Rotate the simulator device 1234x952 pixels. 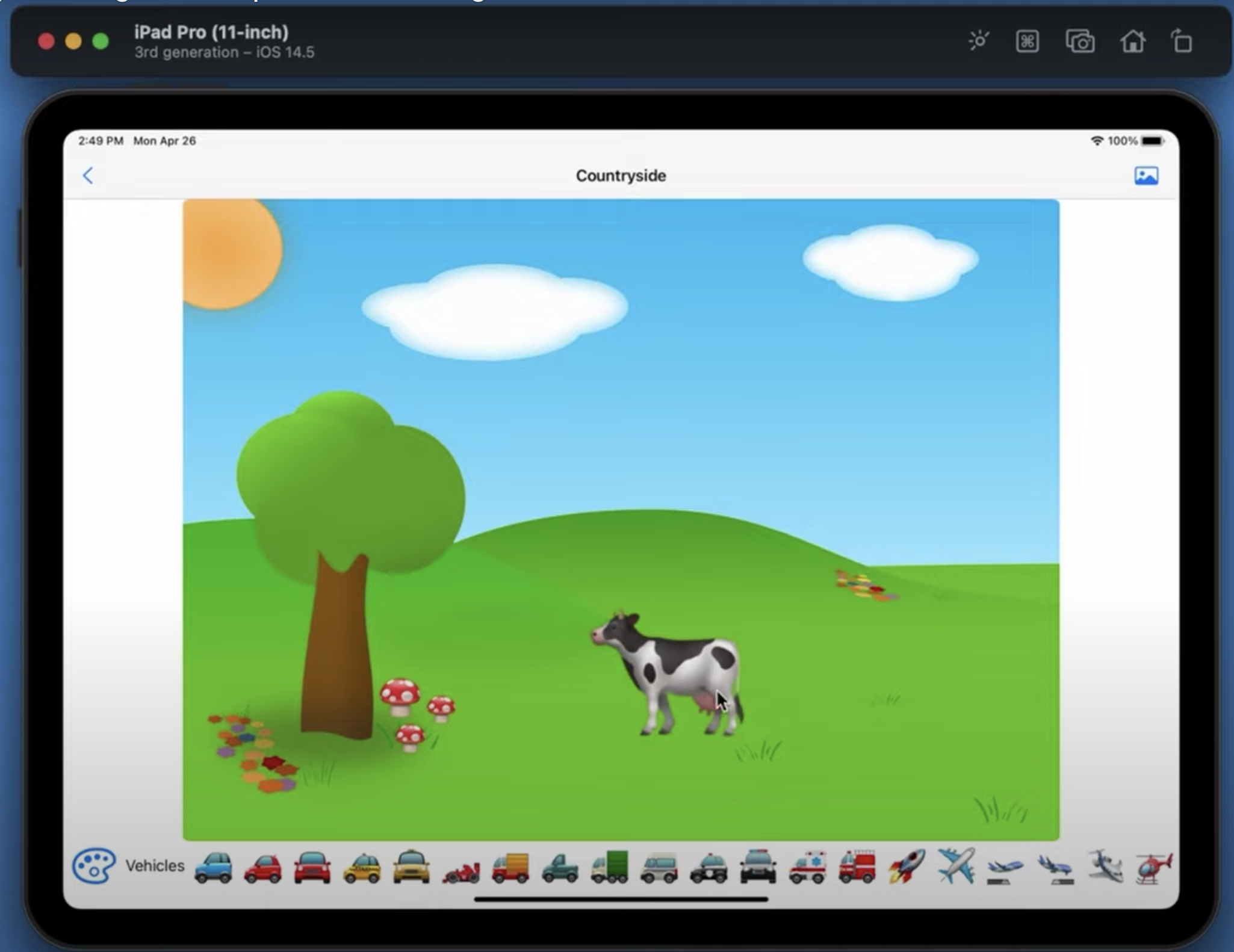pos(1182,42)
